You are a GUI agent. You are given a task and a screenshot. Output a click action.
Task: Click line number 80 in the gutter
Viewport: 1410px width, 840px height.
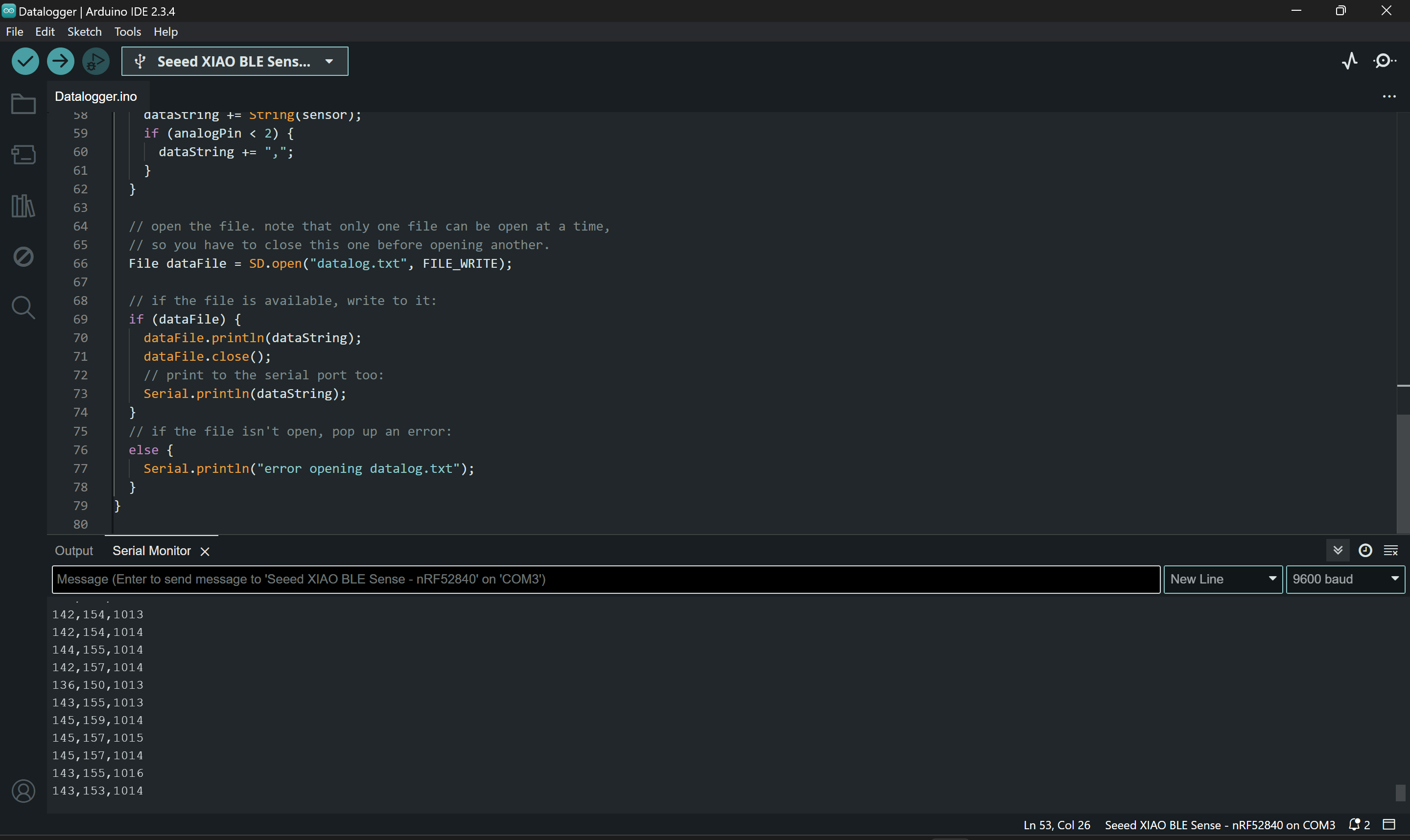click(x=80, y=524)
